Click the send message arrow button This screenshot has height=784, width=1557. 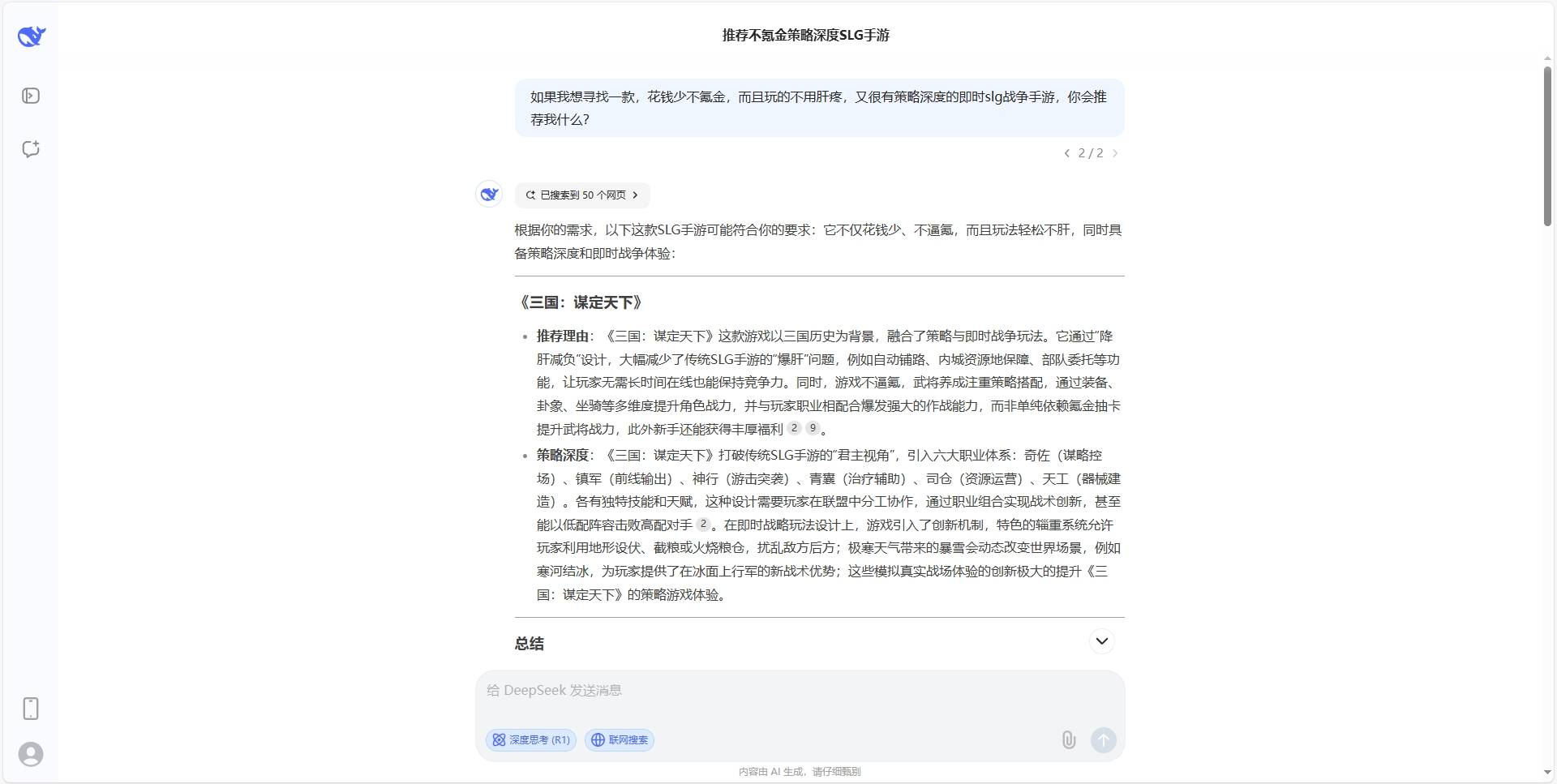pyautogui.click(x=1103, y=739)
